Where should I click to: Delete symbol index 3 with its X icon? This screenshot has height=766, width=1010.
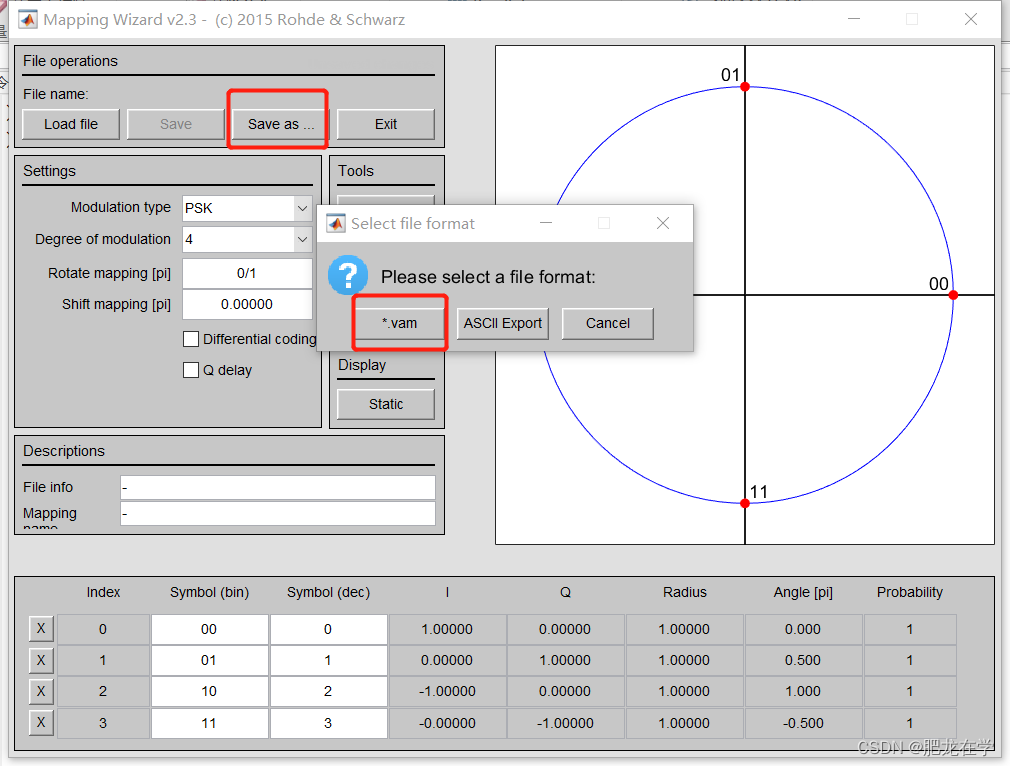coord(41,723)
